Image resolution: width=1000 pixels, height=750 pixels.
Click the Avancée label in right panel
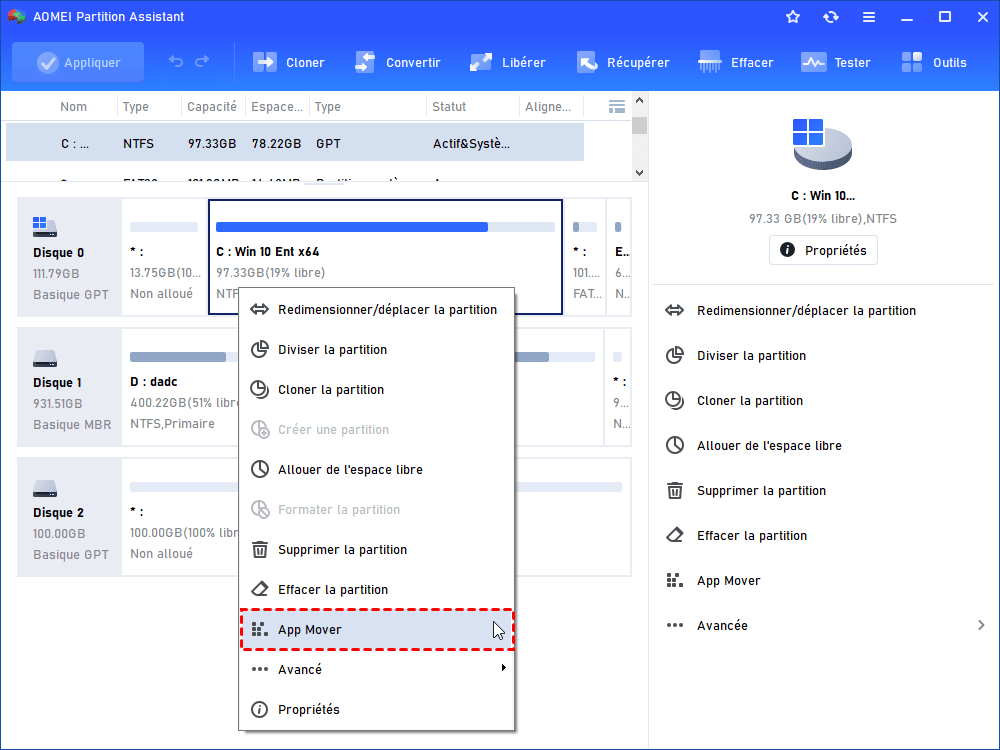[722, 626]
